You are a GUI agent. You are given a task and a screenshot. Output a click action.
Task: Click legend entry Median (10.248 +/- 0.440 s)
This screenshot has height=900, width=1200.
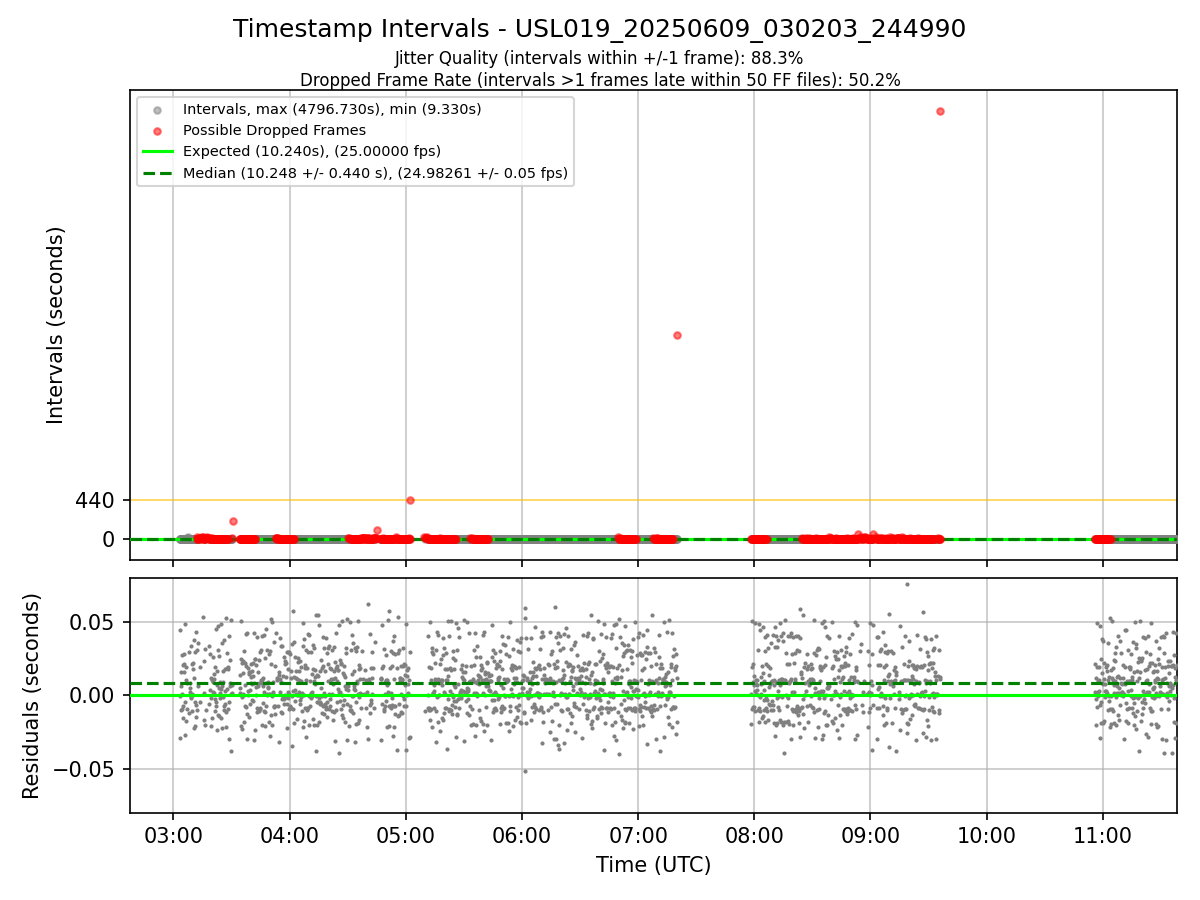click(375, 173)
